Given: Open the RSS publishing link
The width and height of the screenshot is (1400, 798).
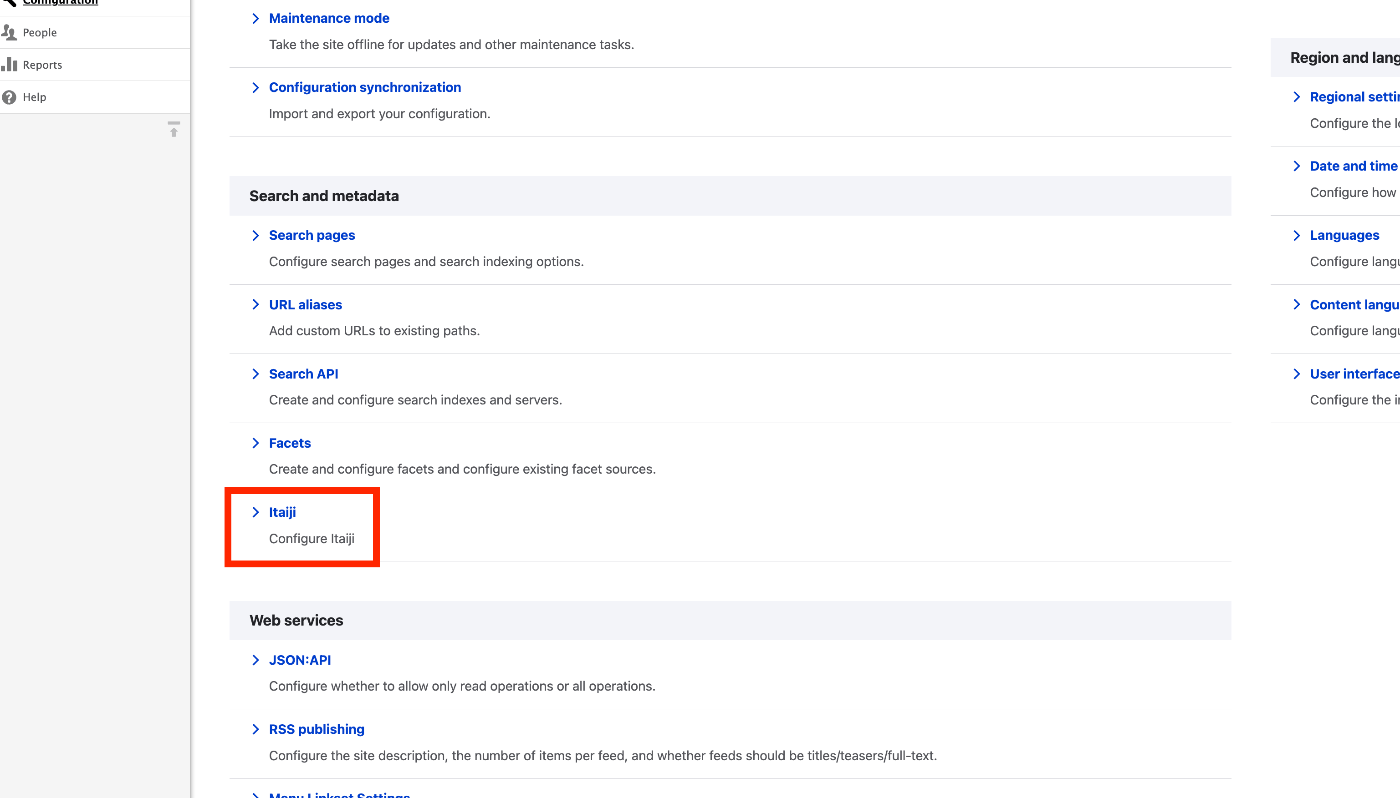Looking at the screenshot, I should 316,729.
